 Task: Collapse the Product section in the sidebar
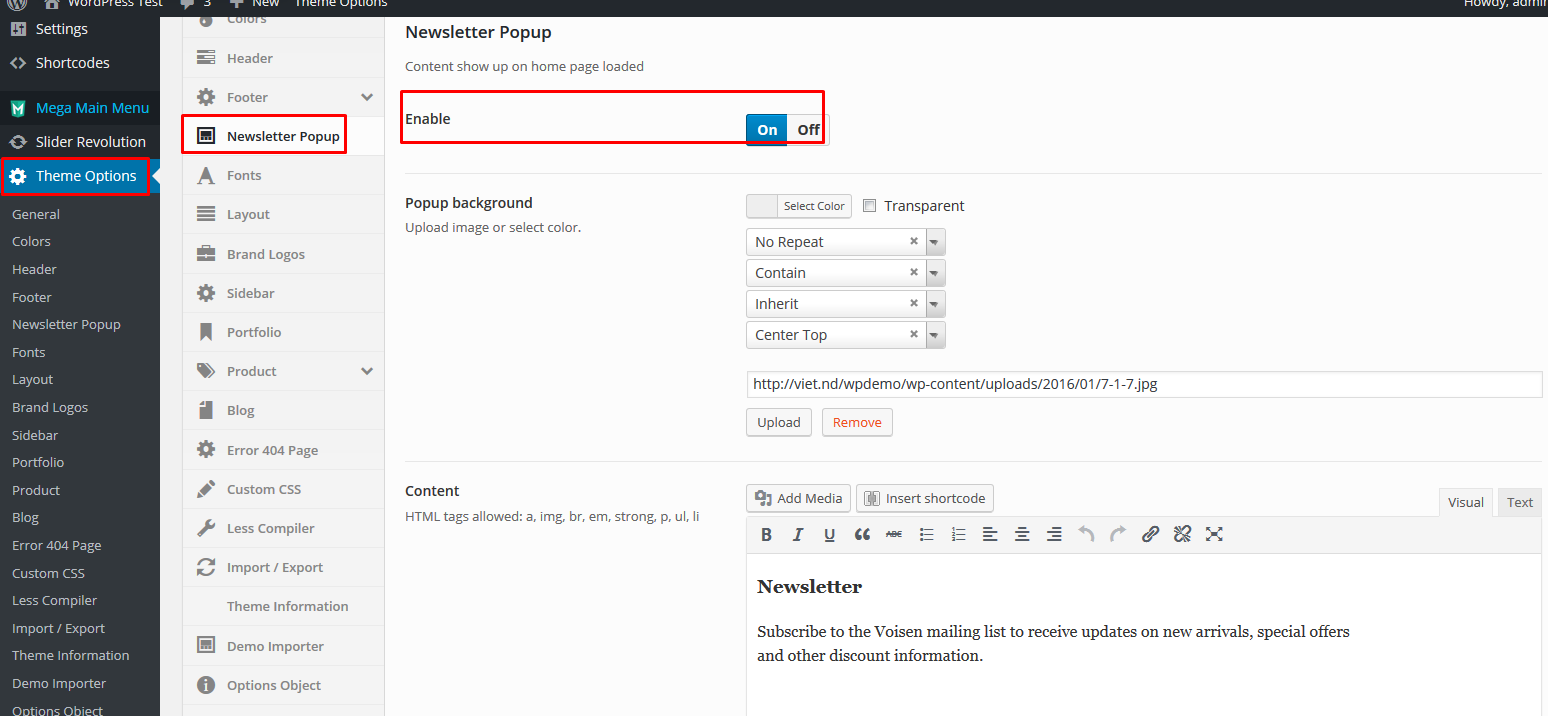366,370
